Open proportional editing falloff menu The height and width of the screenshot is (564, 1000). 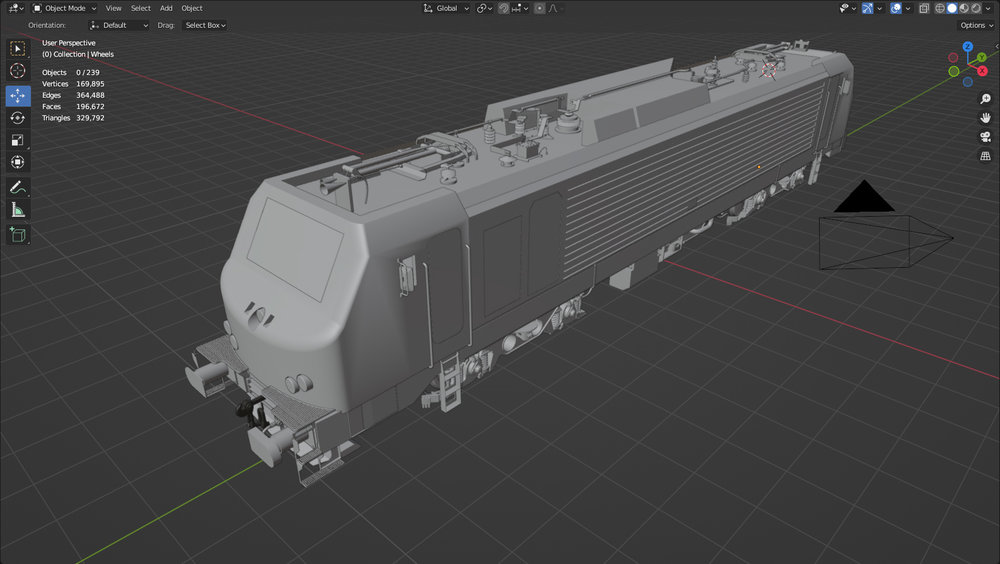point(554,8)
